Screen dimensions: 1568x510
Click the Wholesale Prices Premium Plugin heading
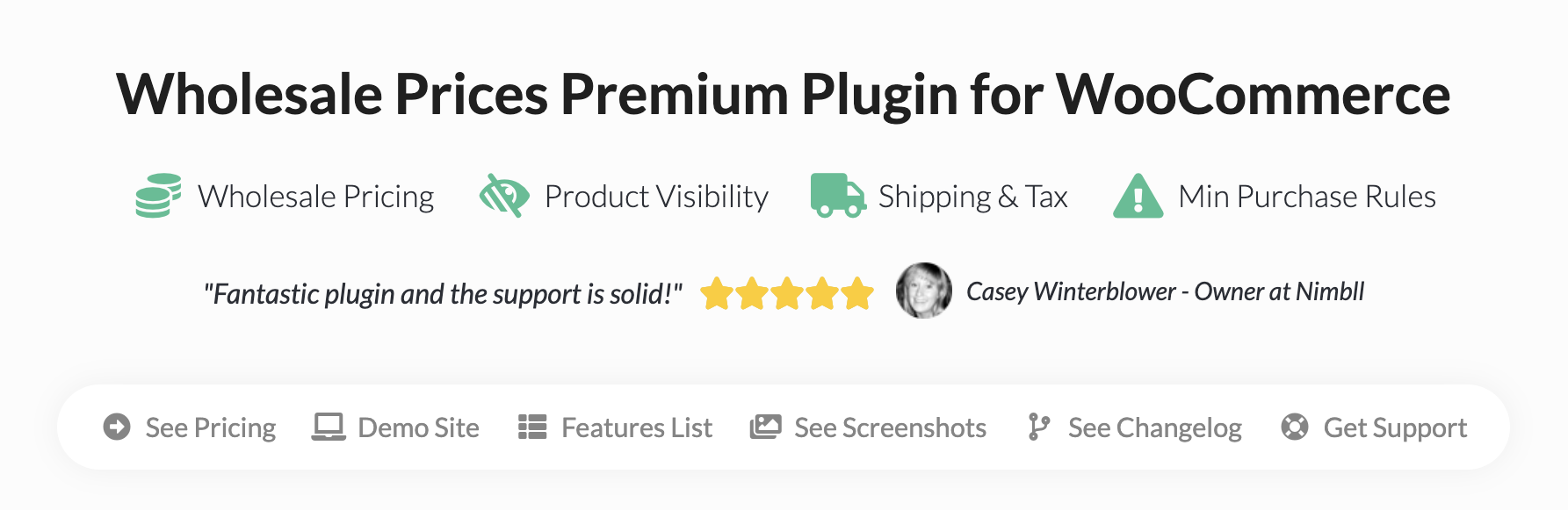pos(783,94)
